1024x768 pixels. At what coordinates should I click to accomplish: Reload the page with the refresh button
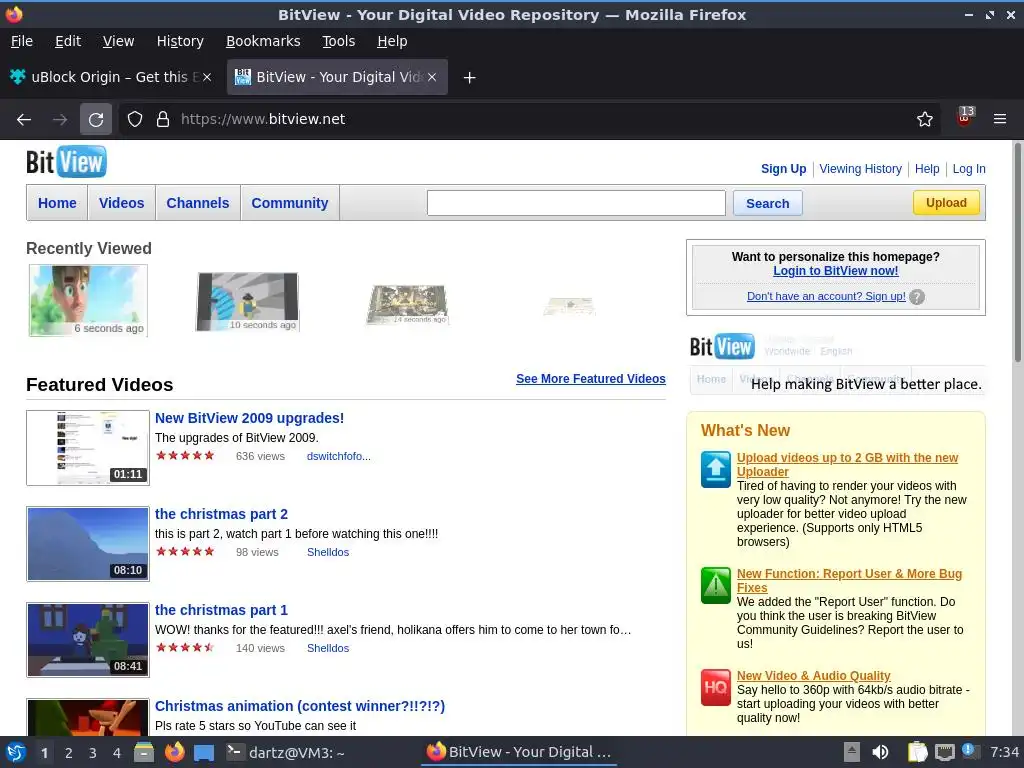(x=96, y=120)
